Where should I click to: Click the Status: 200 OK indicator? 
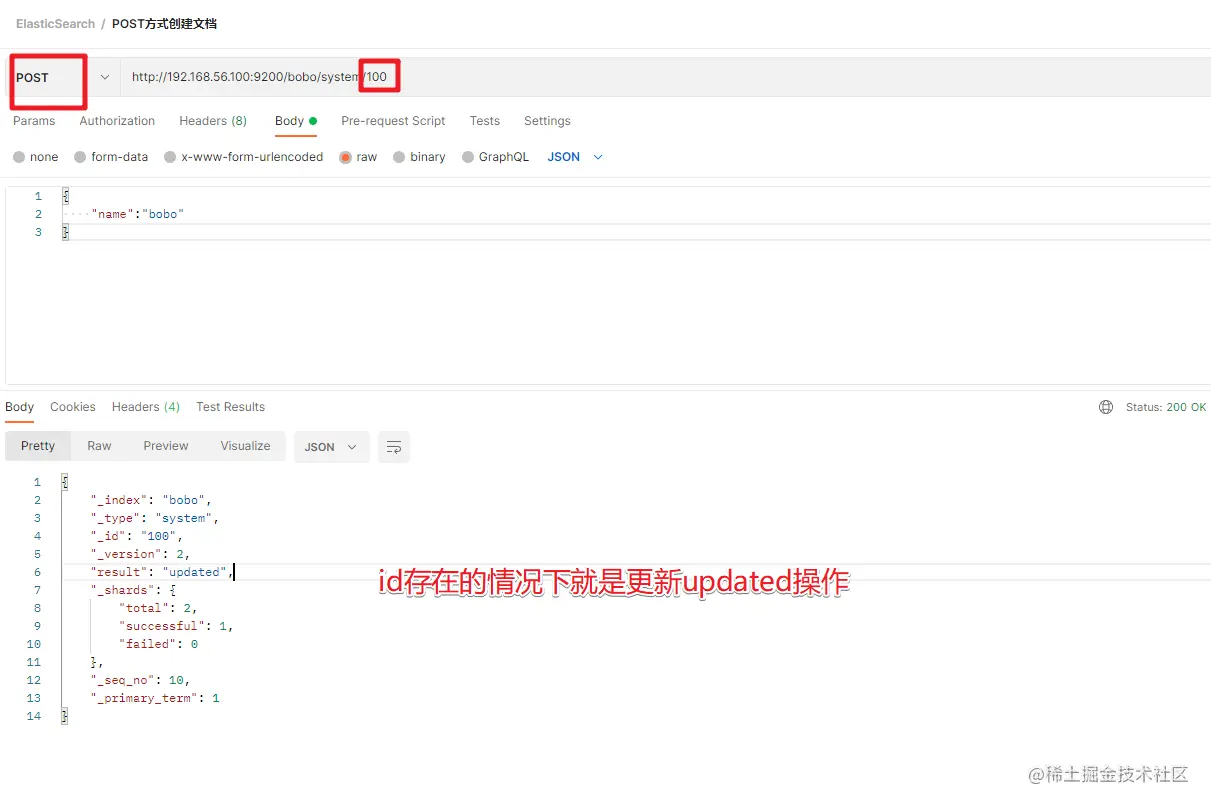tap(1166, 407)
